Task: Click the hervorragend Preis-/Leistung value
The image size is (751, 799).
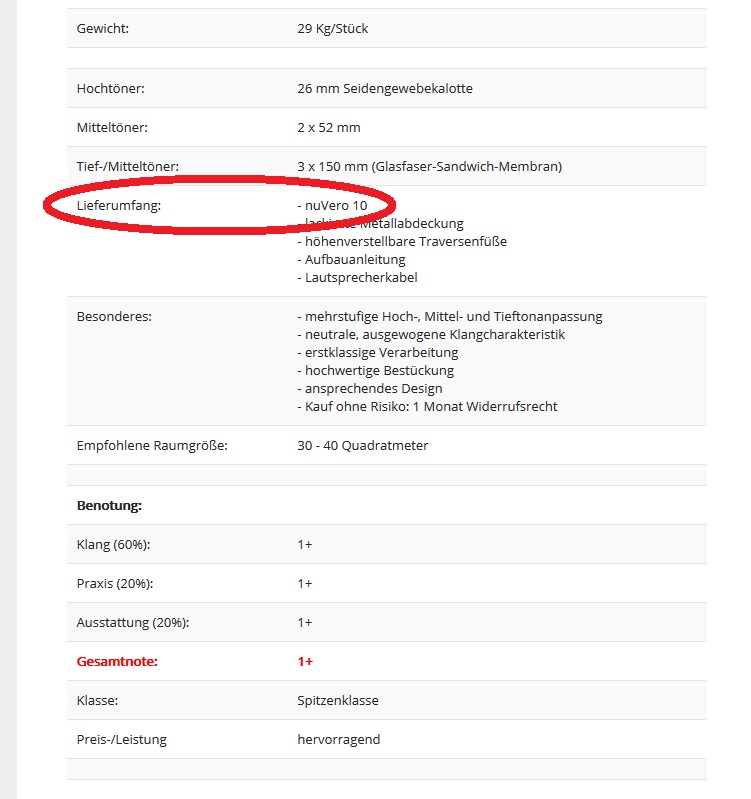Action: [338, 739]
